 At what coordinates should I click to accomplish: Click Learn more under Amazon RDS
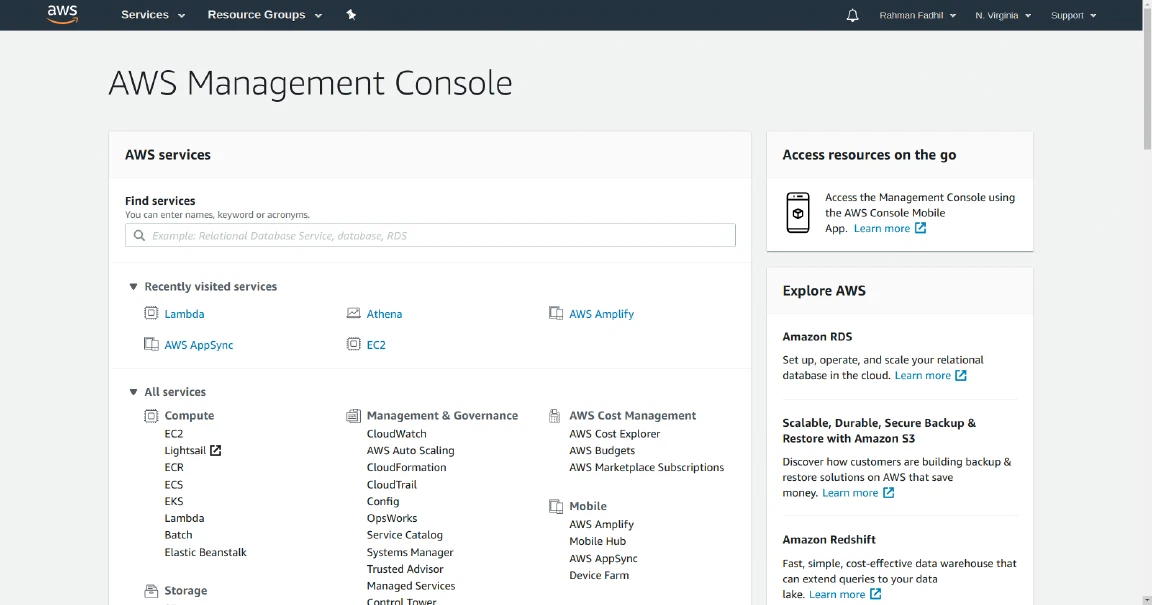click(x=923, y=376)
